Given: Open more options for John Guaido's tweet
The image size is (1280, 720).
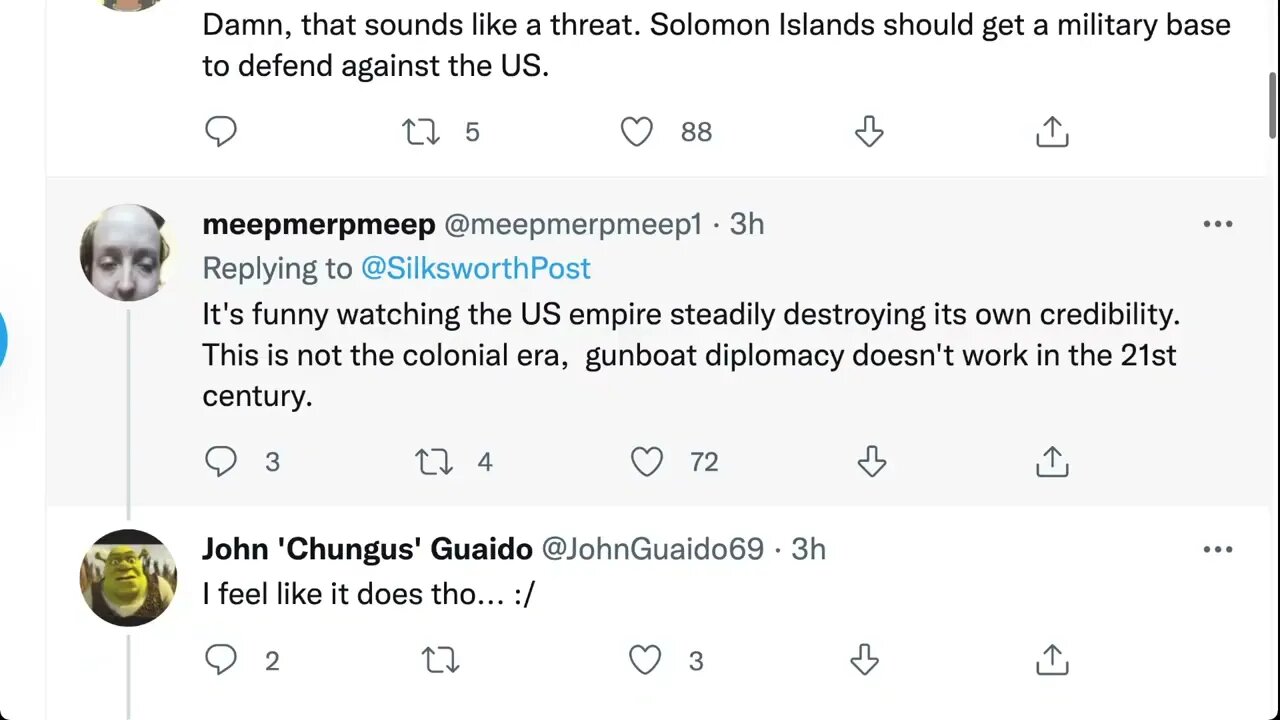Looking at the screenshot, I should [1217, 550].
